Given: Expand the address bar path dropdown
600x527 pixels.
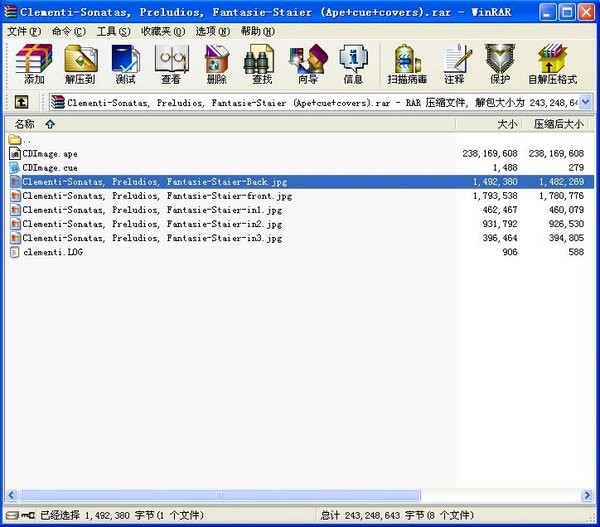Looking at the screenshot, I should (585, 102).
